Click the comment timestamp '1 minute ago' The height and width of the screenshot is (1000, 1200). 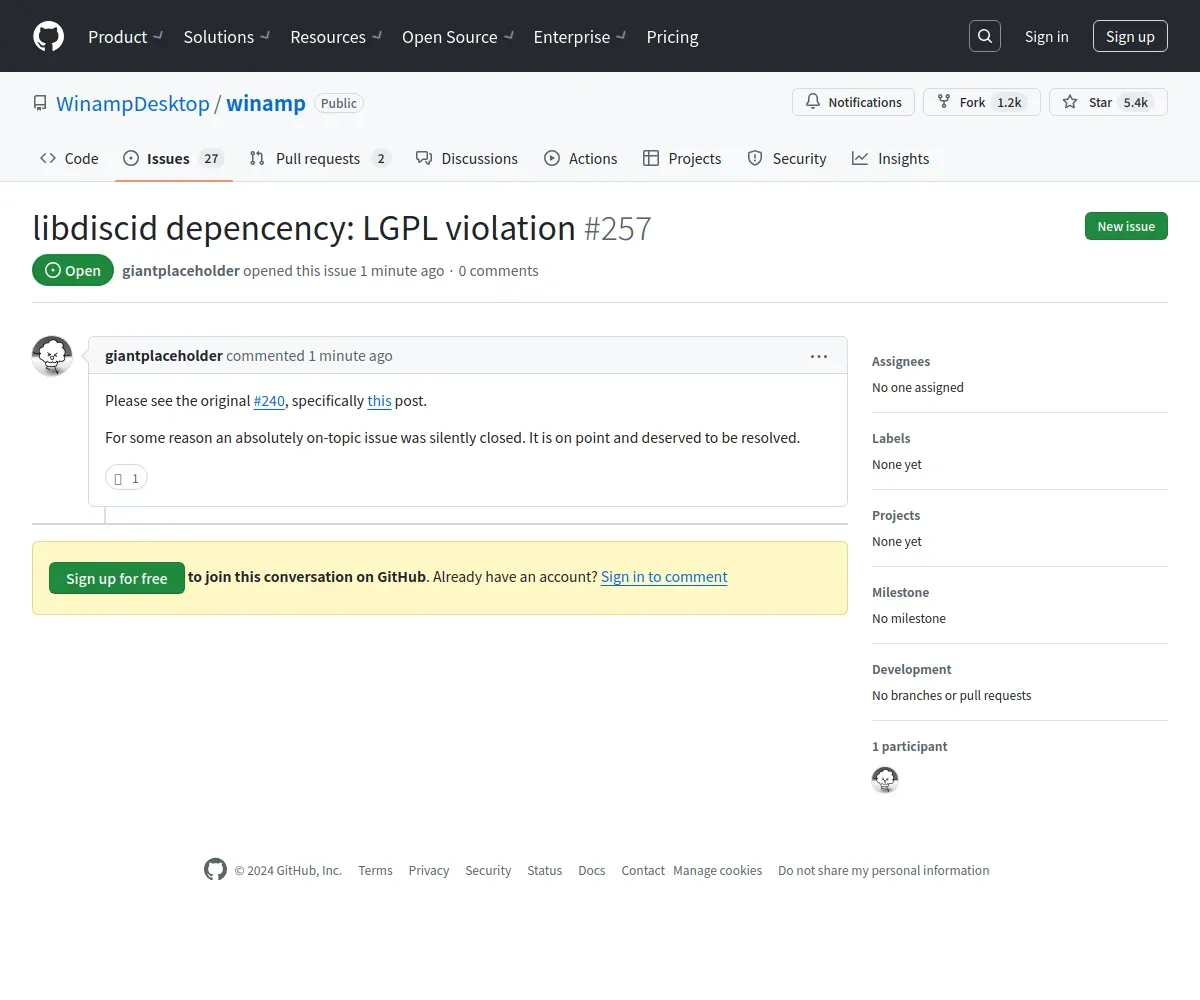pyautogui.click(x=350, y=356)
